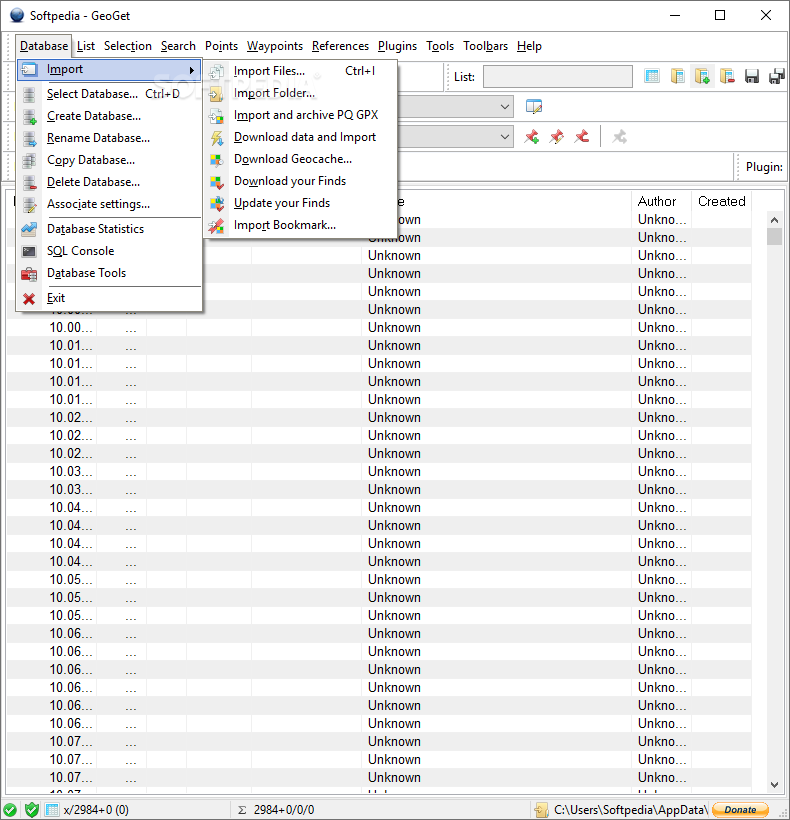Expand the Import submenu arrow
790x820 pixels.
click(192, 70)
